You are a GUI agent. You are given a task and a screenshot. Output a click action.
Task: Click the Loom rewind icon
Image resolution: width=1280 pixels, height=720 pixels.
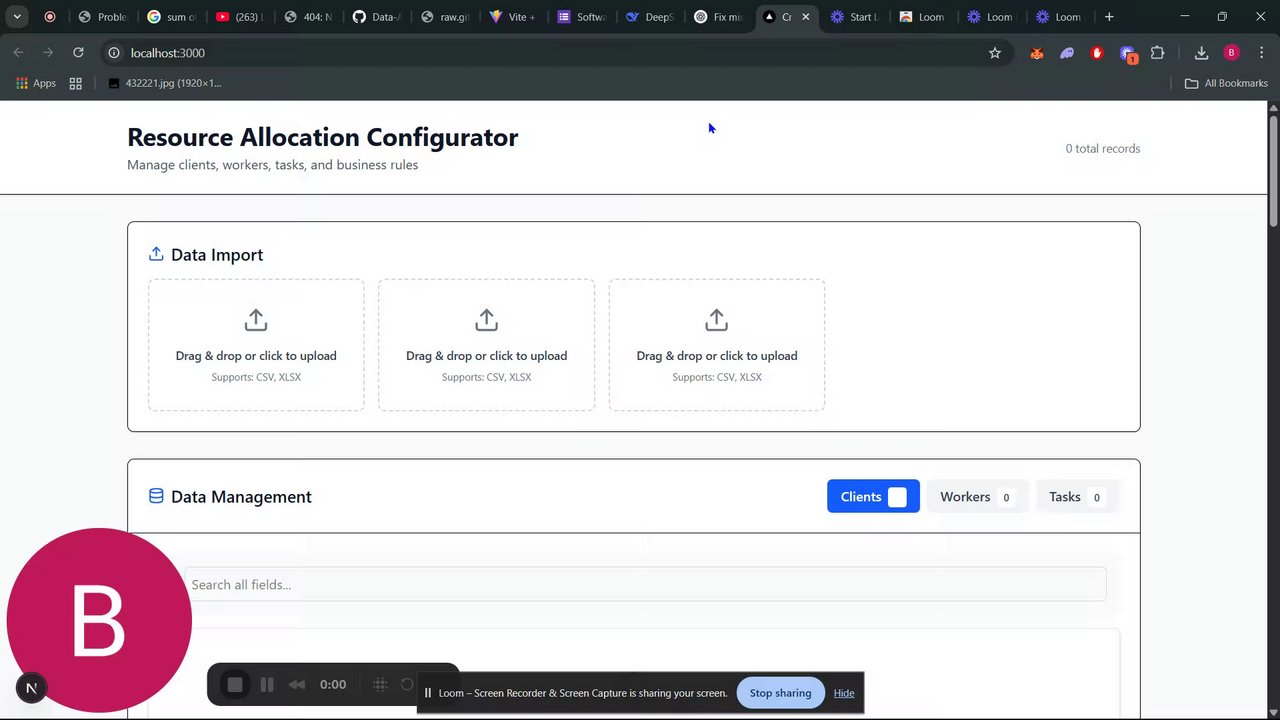pos(297,684)
